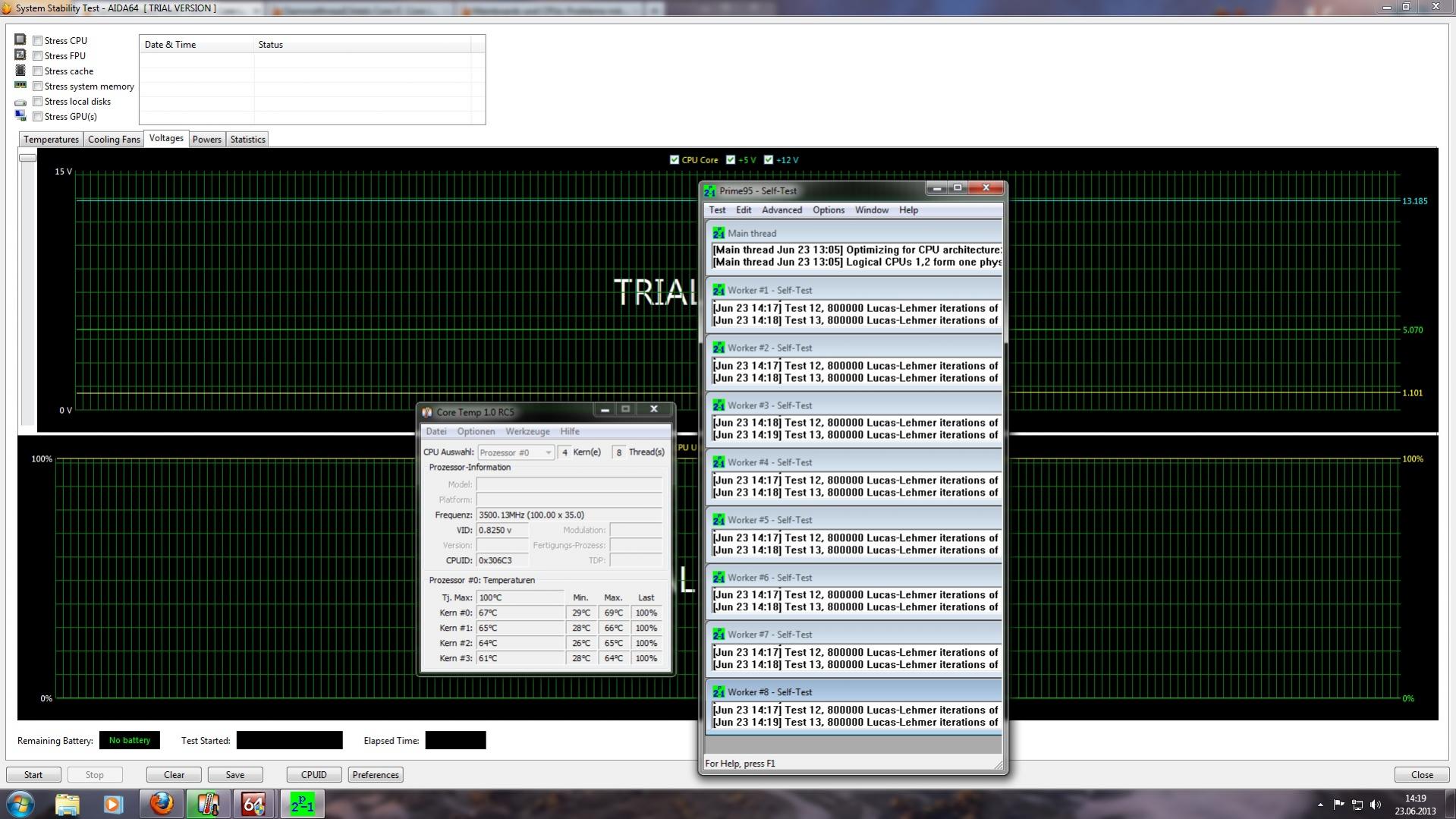This screenshot has height=819, width=1456.
Task: Open the Prime95 Advanced menu
Action: click(x=781, y=210)
